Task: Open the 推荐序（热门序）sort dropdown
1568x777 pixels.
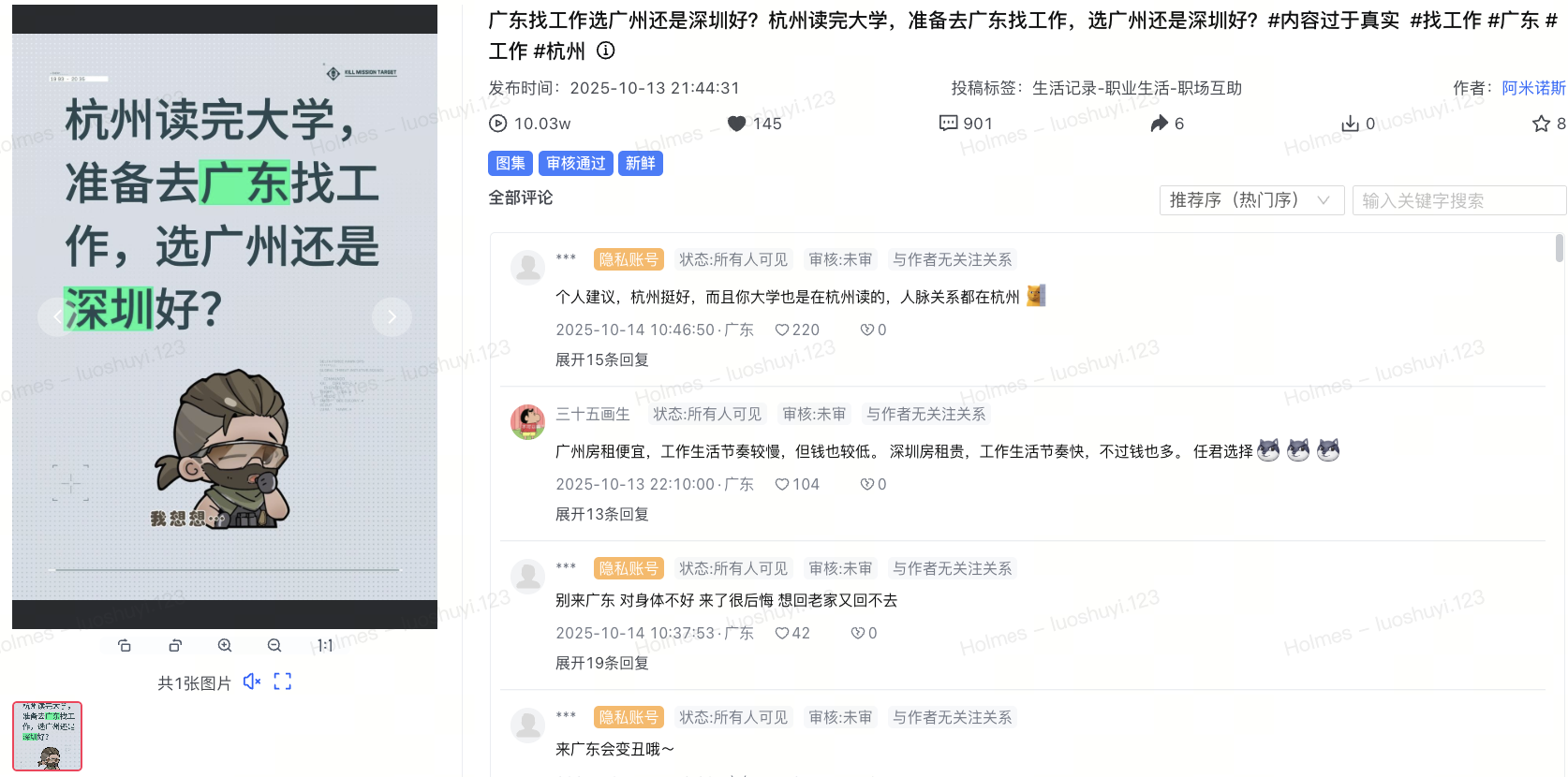Action: click(1251, 200)
